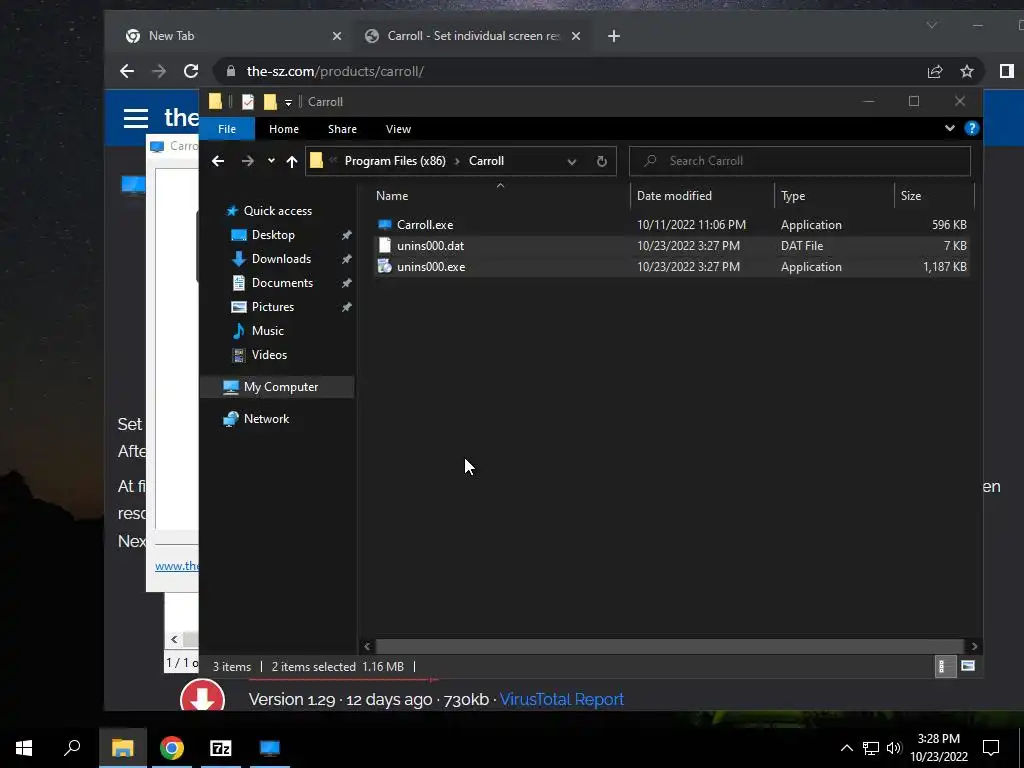Toggle Chrome side panel icon
The width and height of the screenshot is (1024, 768).
(1006, 71)
